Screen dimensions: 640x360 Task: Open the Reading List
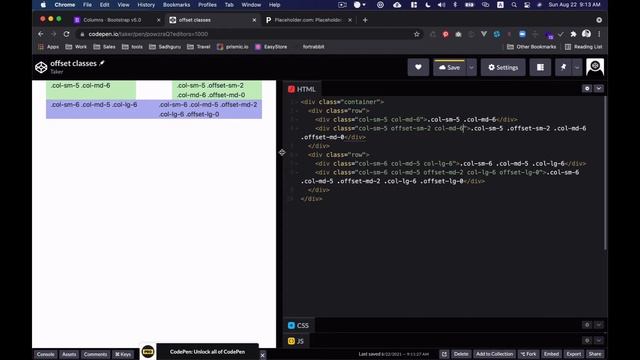583,47
